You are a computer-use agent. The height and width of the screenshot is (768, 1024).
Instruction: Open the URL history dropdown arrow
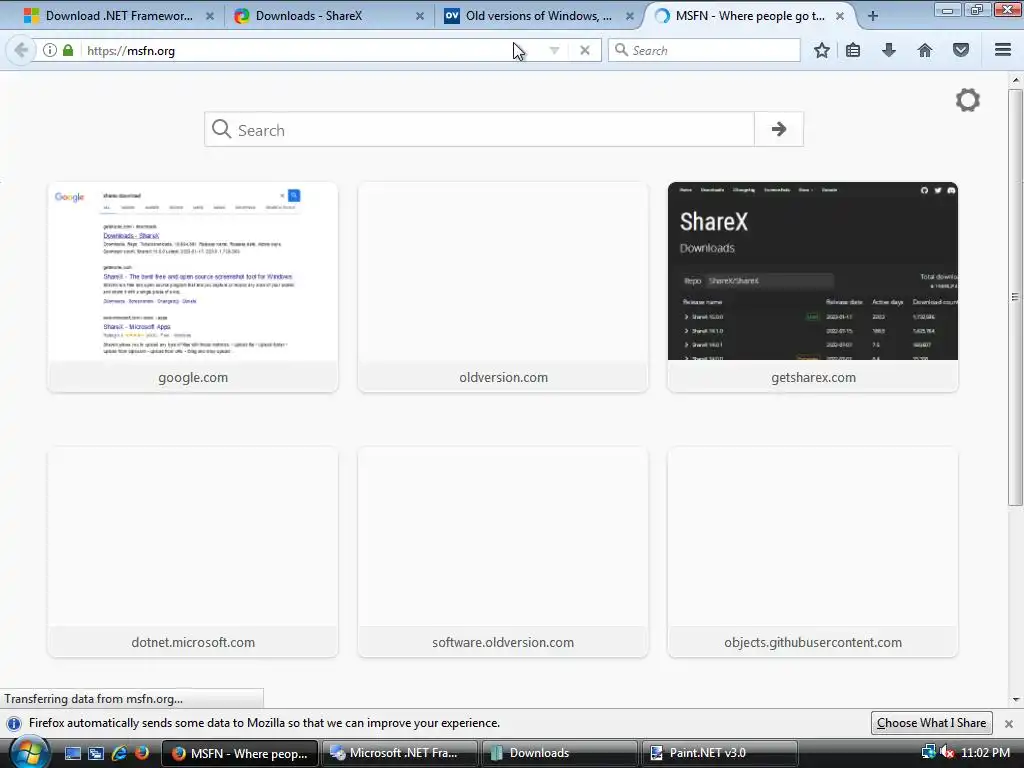554,50
